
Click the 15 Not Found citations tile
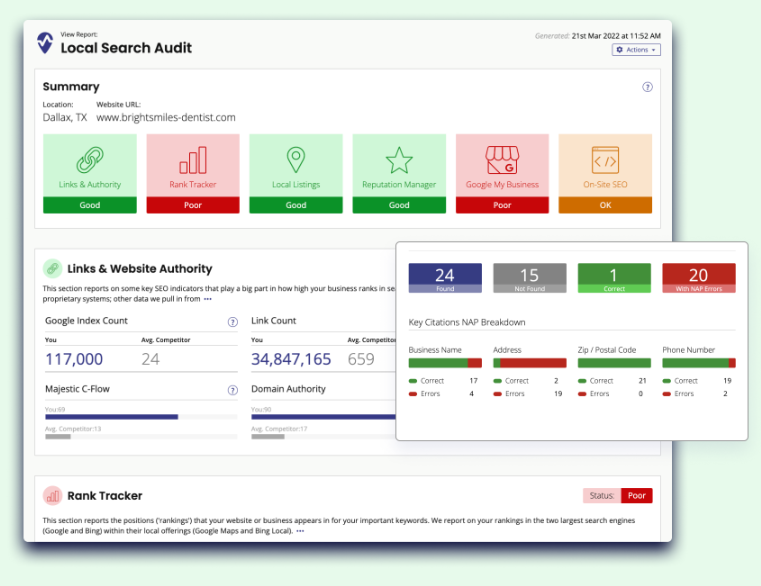tap(529, 278)
